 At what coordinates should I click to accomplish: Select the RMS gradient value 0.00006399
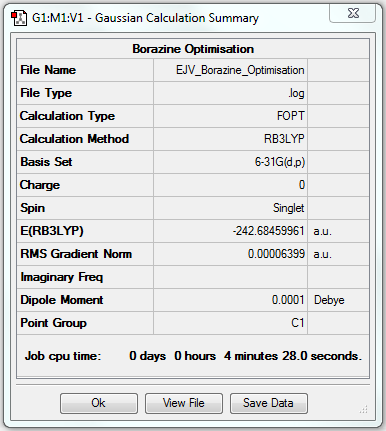click(276, 254)
